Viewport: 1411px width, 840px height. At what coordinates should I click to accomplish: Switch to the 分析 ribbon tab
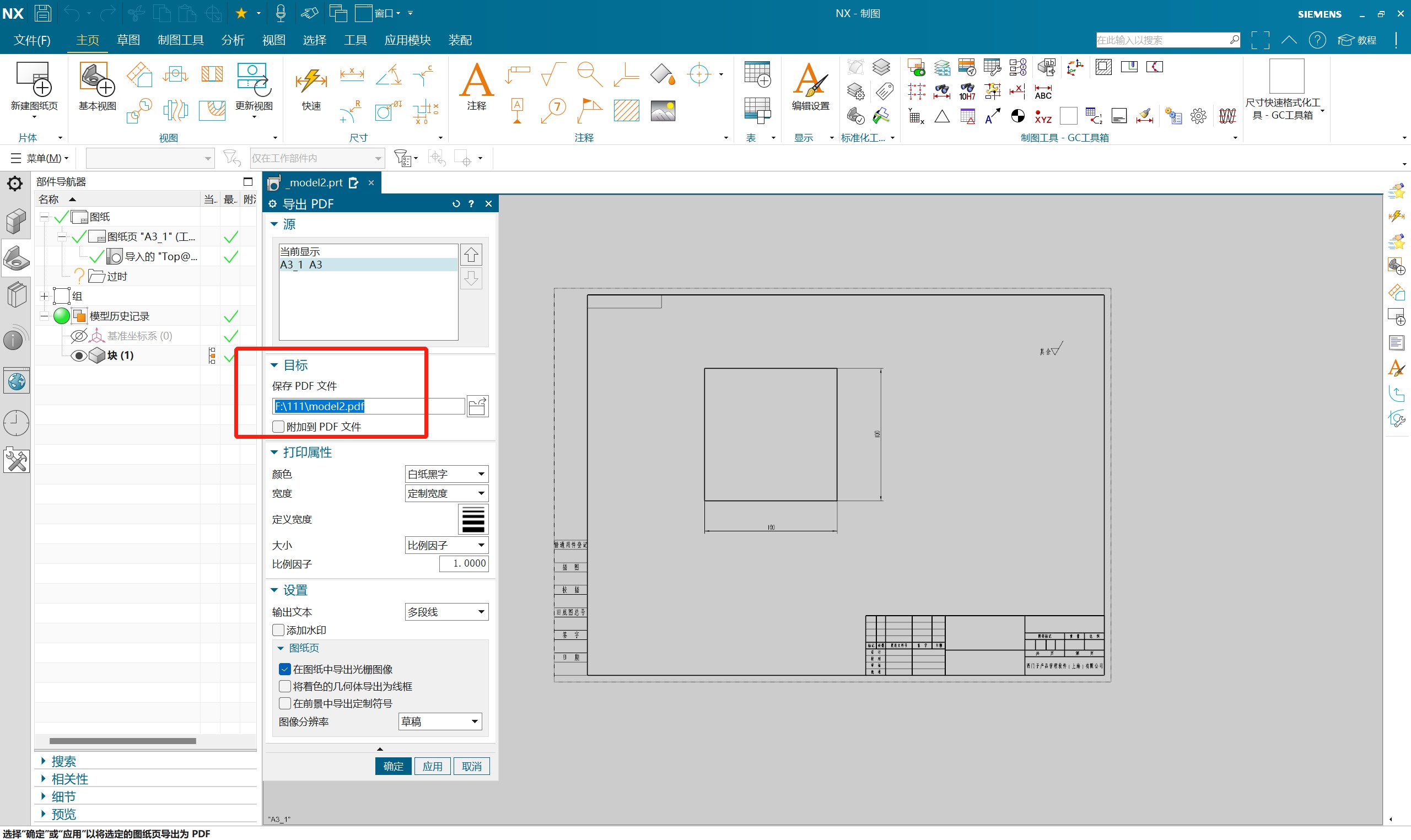(233, 40)
